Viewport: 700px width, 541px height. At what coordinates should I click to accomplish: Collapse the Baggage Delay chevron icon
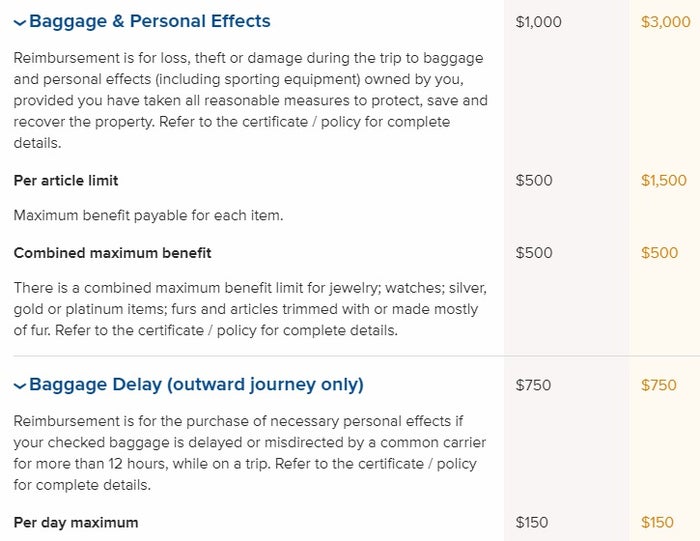(20, 386)
